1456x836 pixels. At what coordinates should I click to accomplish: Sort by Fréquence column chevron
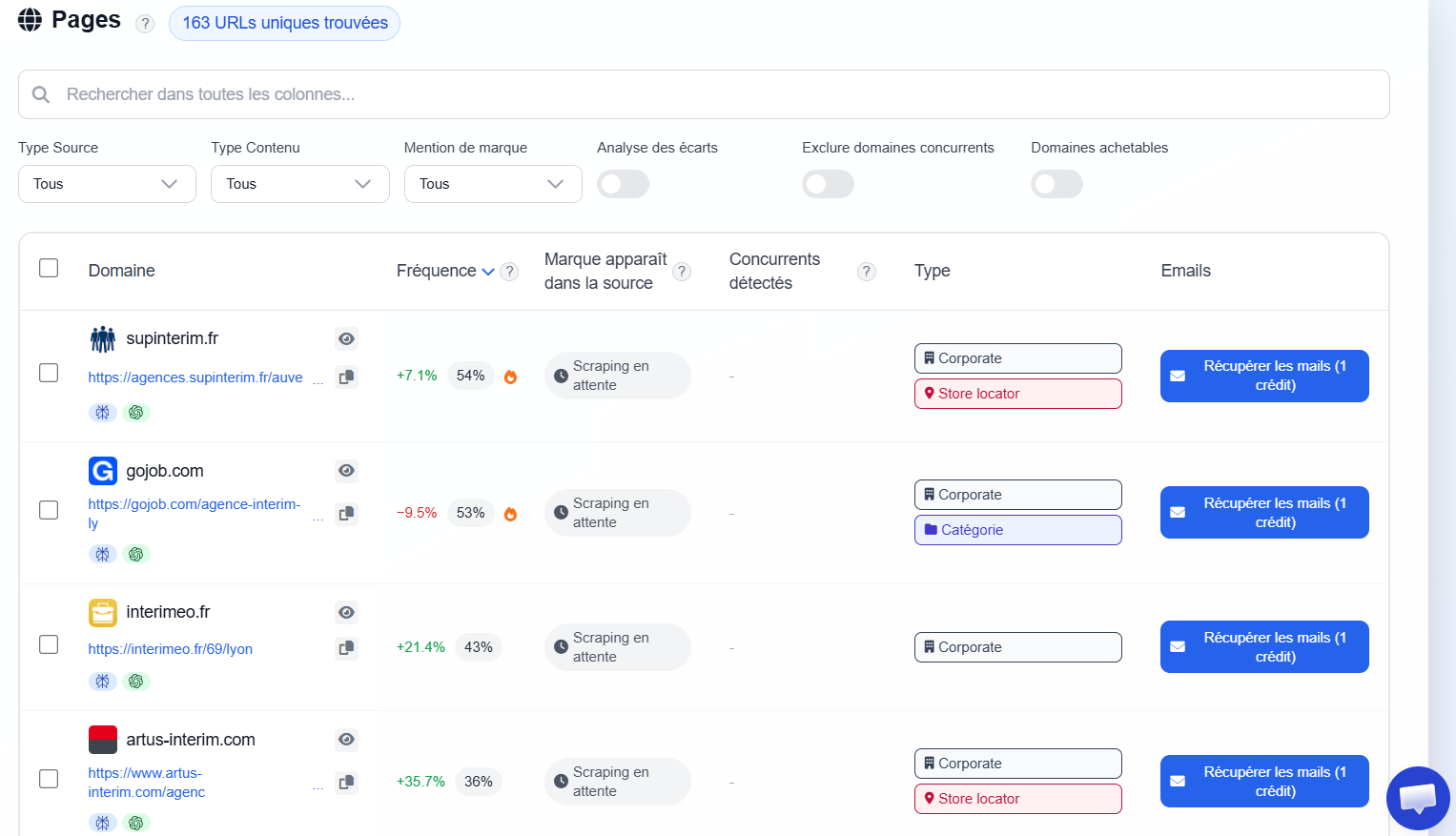pos(488,272)
